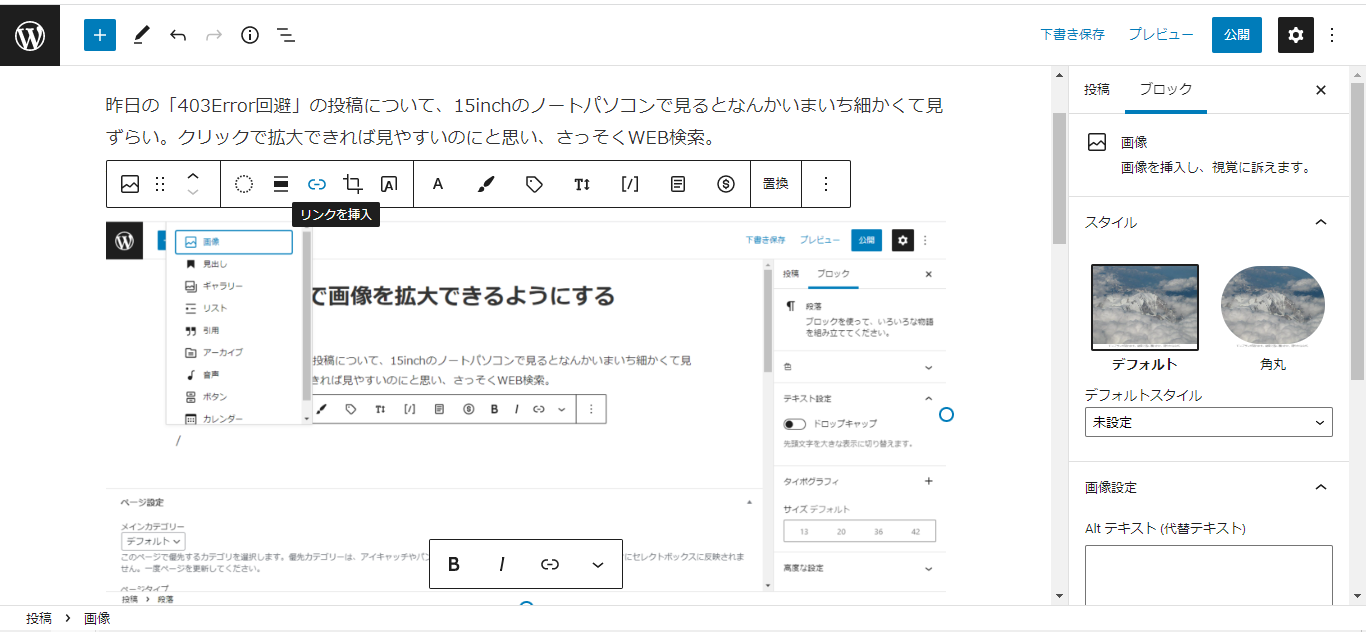
Task: Click the add text over image icon
Action: coord(389,184)
